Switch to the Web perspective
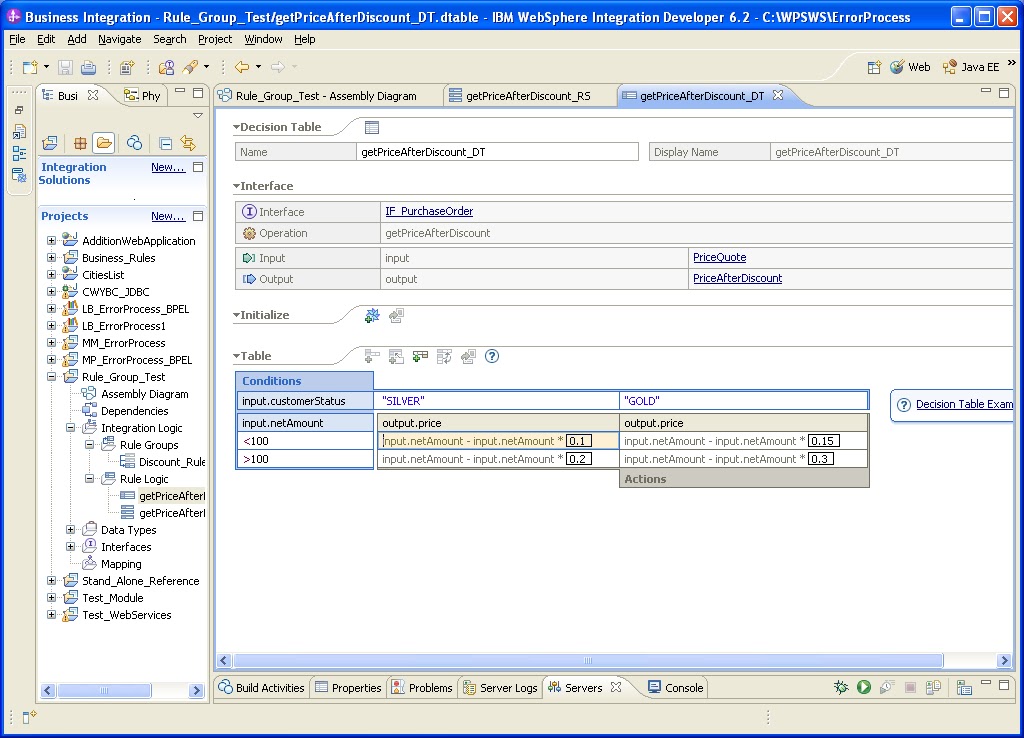 click(x=910, y=67)
